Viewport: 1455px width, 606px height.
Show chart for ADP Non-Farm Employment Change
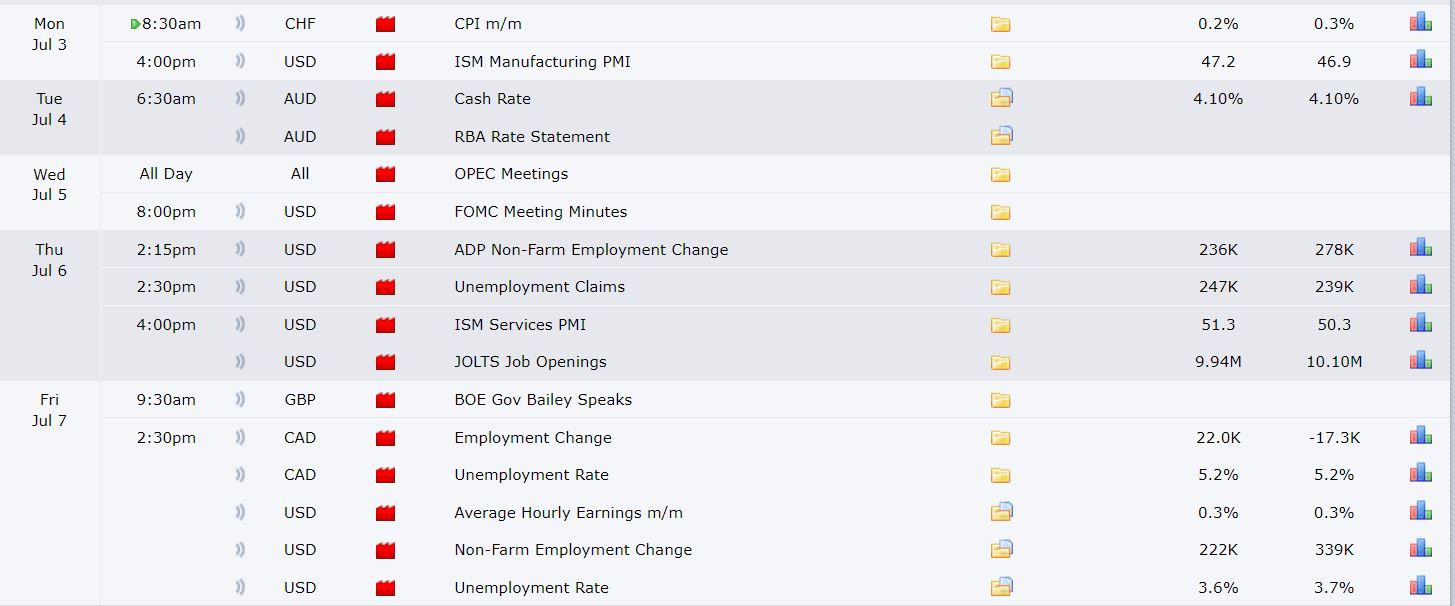coord(1420,248)
